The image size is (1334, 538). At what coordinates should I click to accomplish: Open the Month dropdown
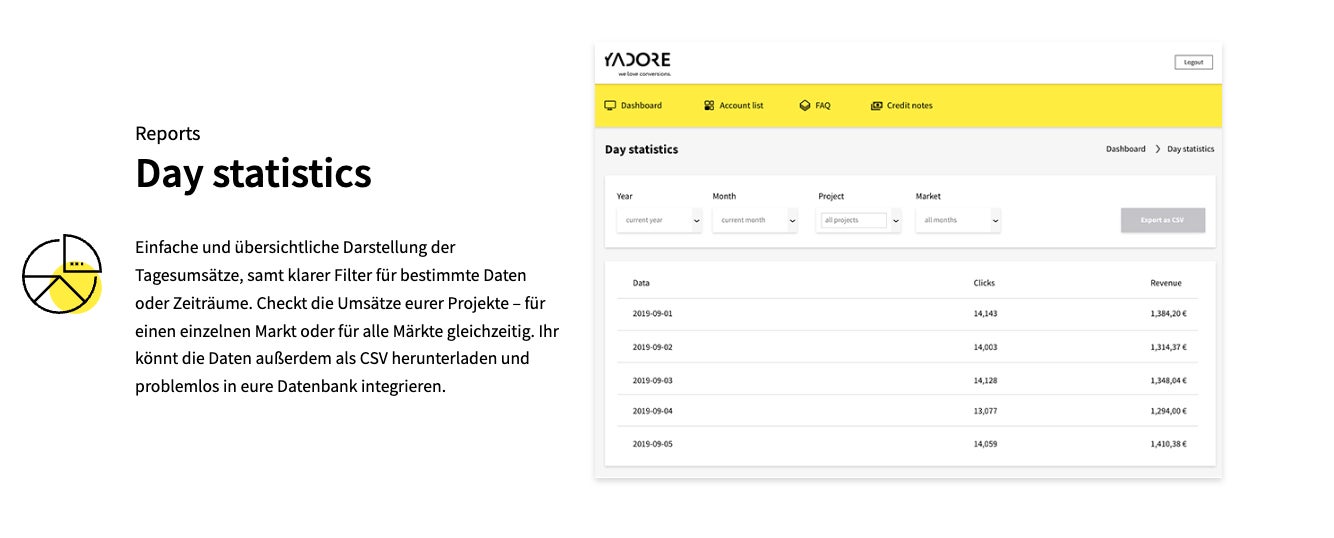tap(755, 220)
